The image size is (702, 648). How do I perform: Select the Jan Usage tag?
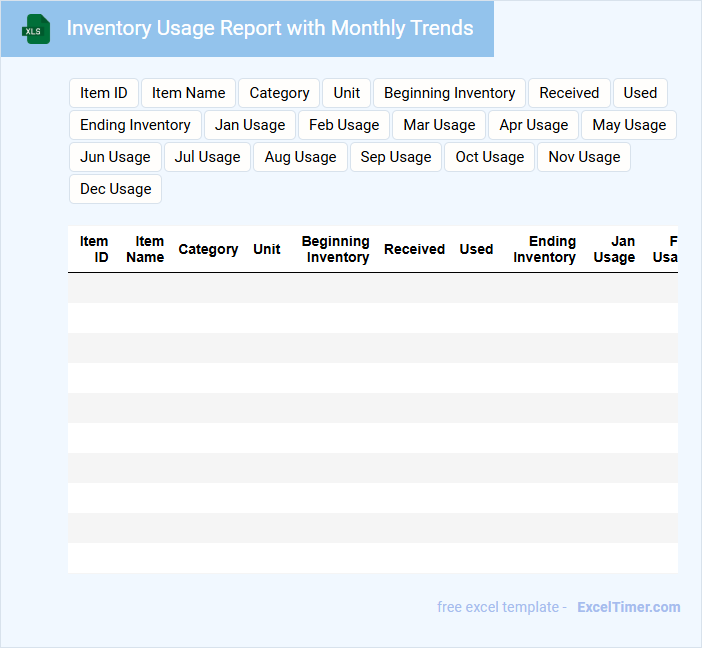click(x=250, y=125)
